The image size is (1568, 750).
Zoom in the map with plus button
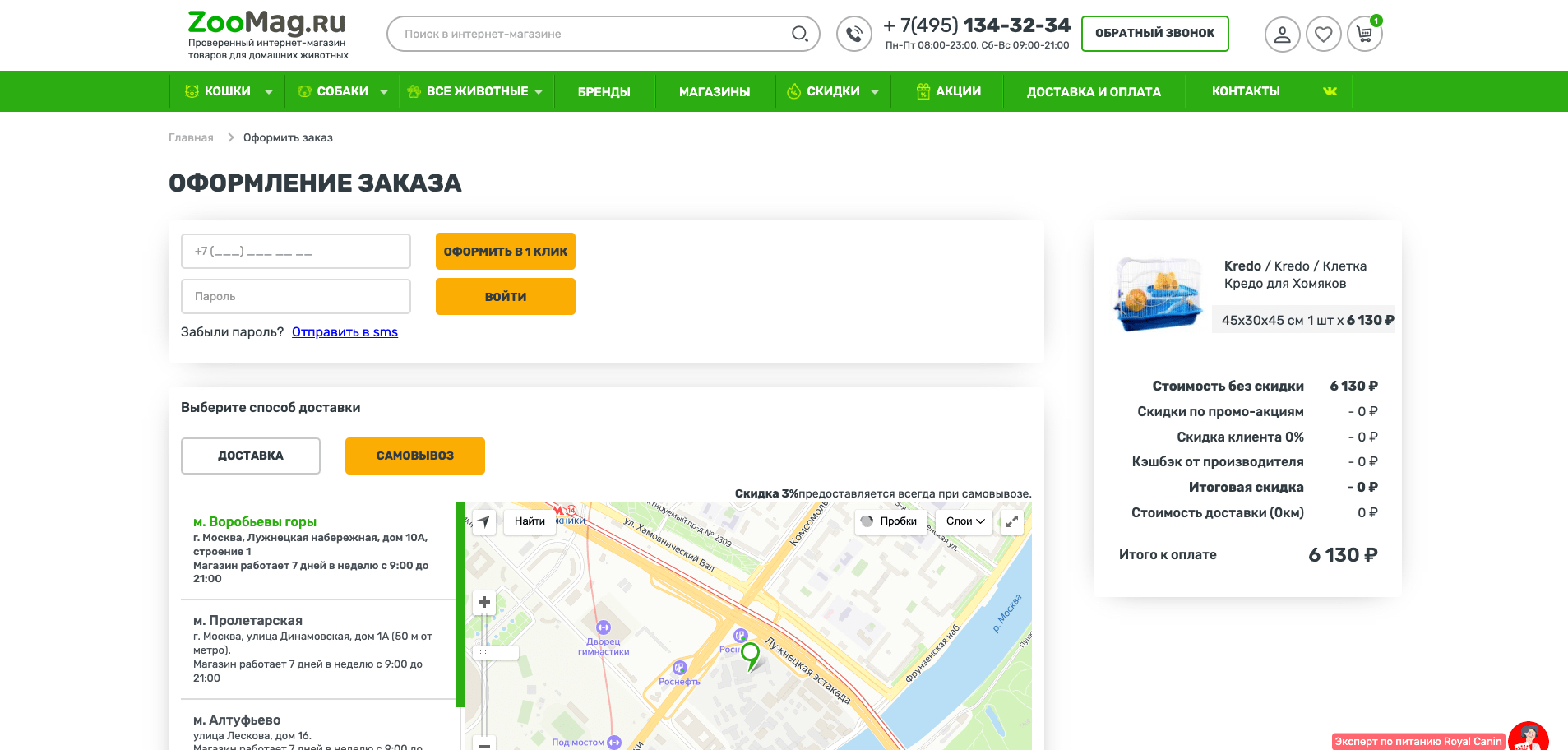pyautogui.click(x=484, y=602)
